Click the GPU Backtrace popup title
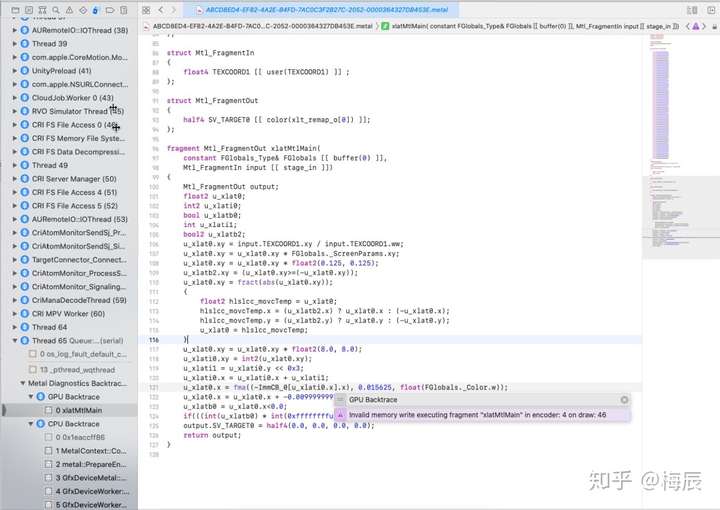720x510 pixels. 373,400
